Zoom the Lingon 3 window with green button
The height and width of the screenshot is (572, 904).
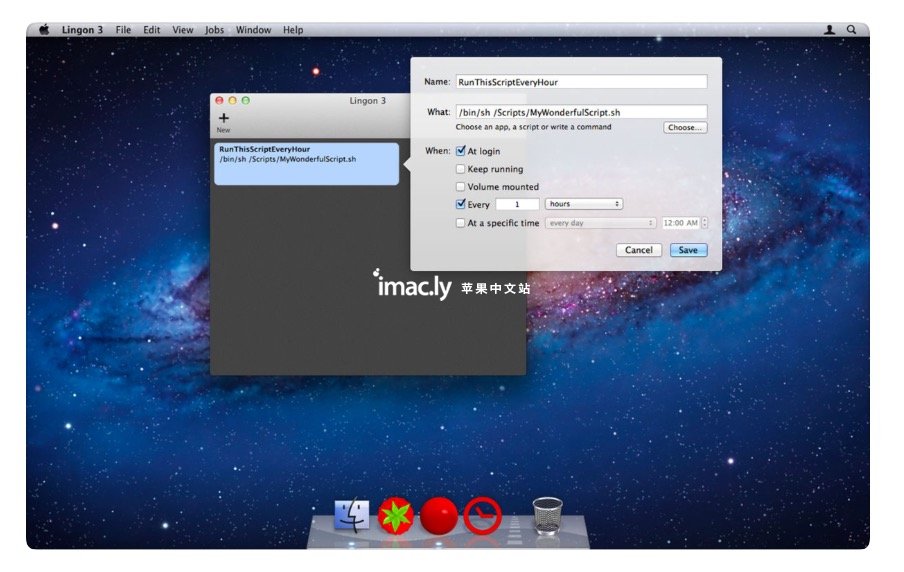tap(246, 100)
